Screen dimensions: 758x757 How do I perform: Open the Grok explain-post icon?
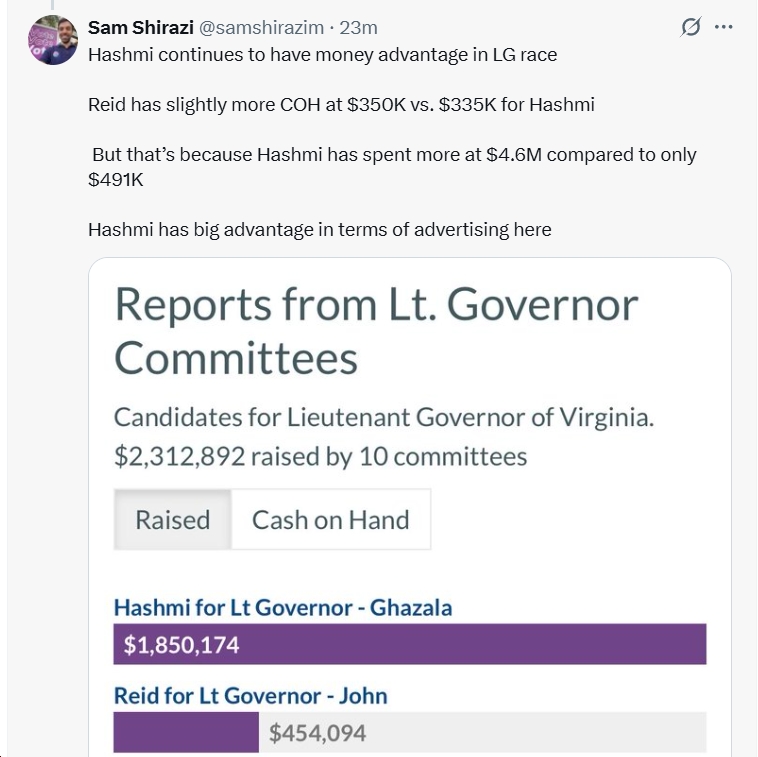click(690, 27)
